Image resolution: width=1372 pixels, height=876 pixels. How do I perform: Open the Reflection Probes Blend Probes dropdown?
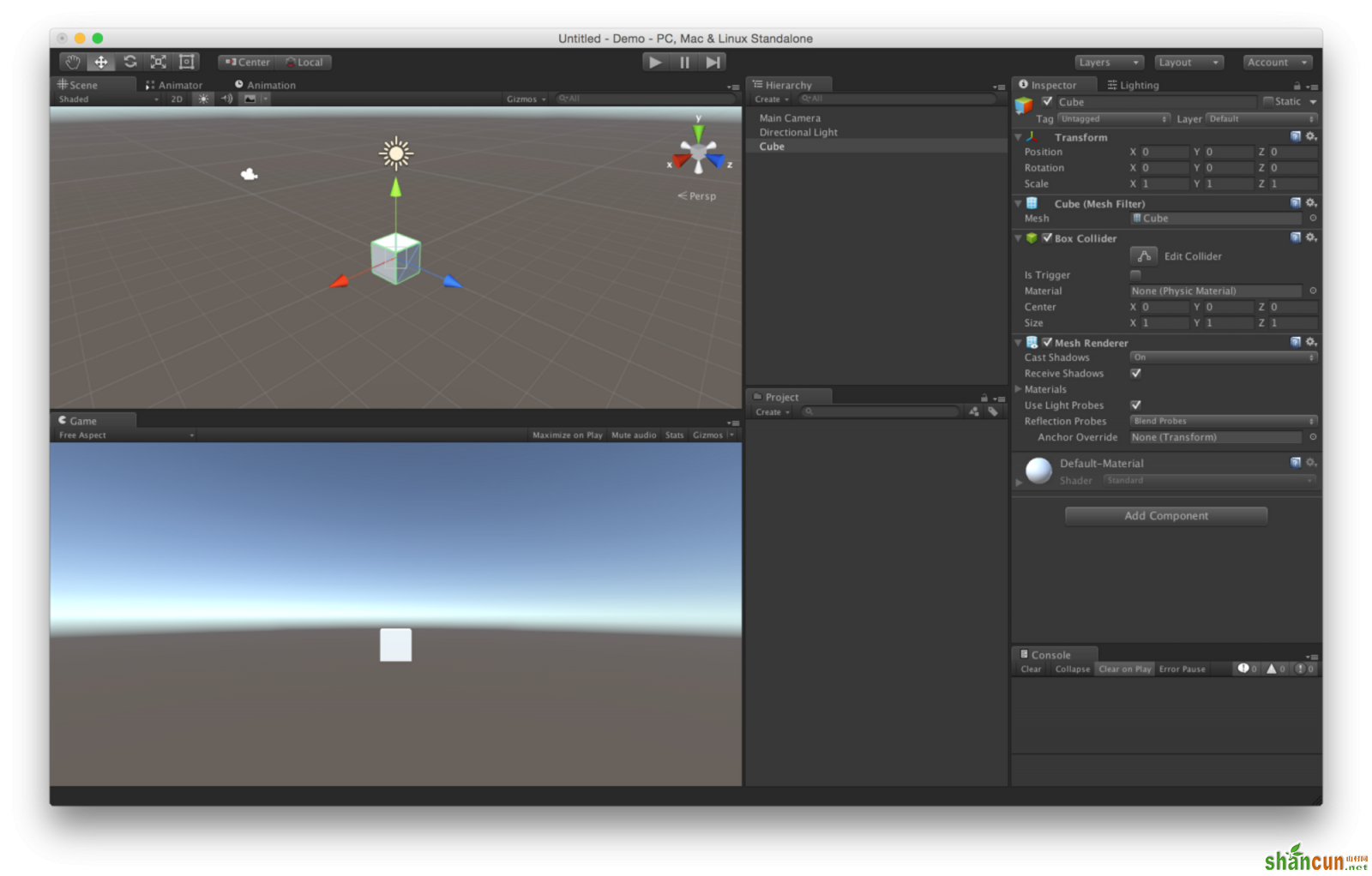pyautogui.click(x=1223, y=421)
